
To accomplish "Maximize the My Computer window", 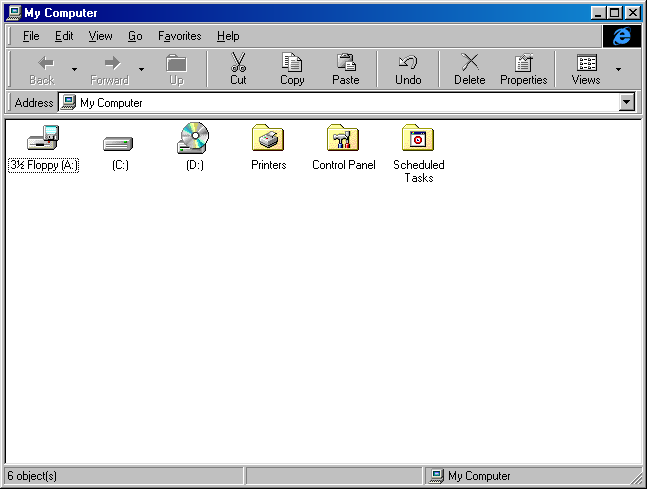I will (614, 13).
